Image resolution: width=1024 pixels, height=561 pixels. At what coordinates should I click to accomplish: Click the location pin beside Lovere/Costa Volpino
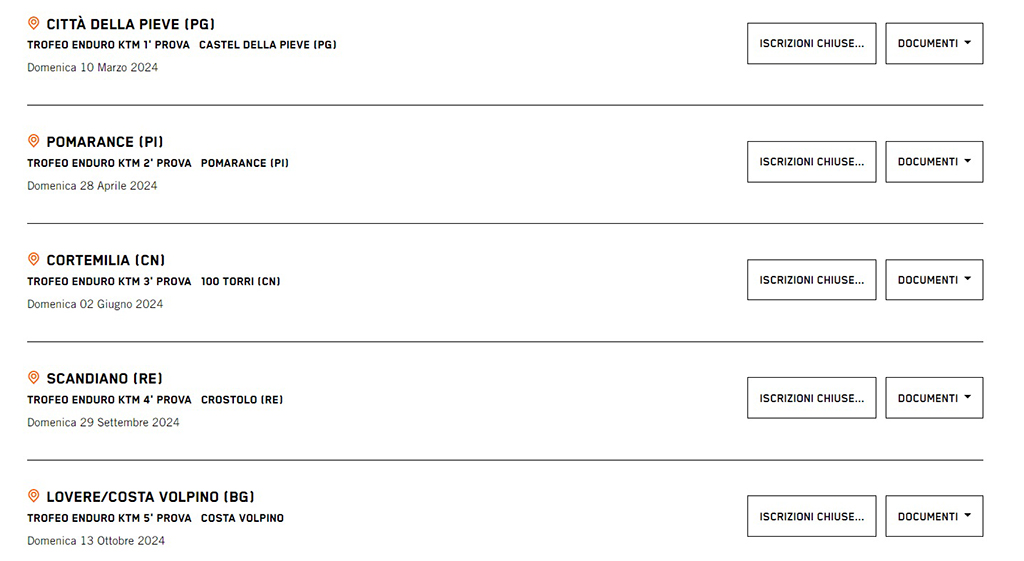pyautogui.click(x=33, y=496)
